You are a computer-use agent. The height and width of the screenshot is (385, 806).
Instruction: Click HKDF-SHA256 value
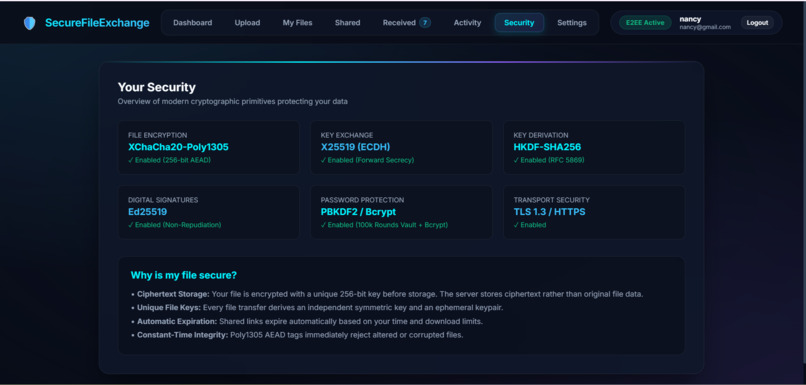tap(547, 147)
